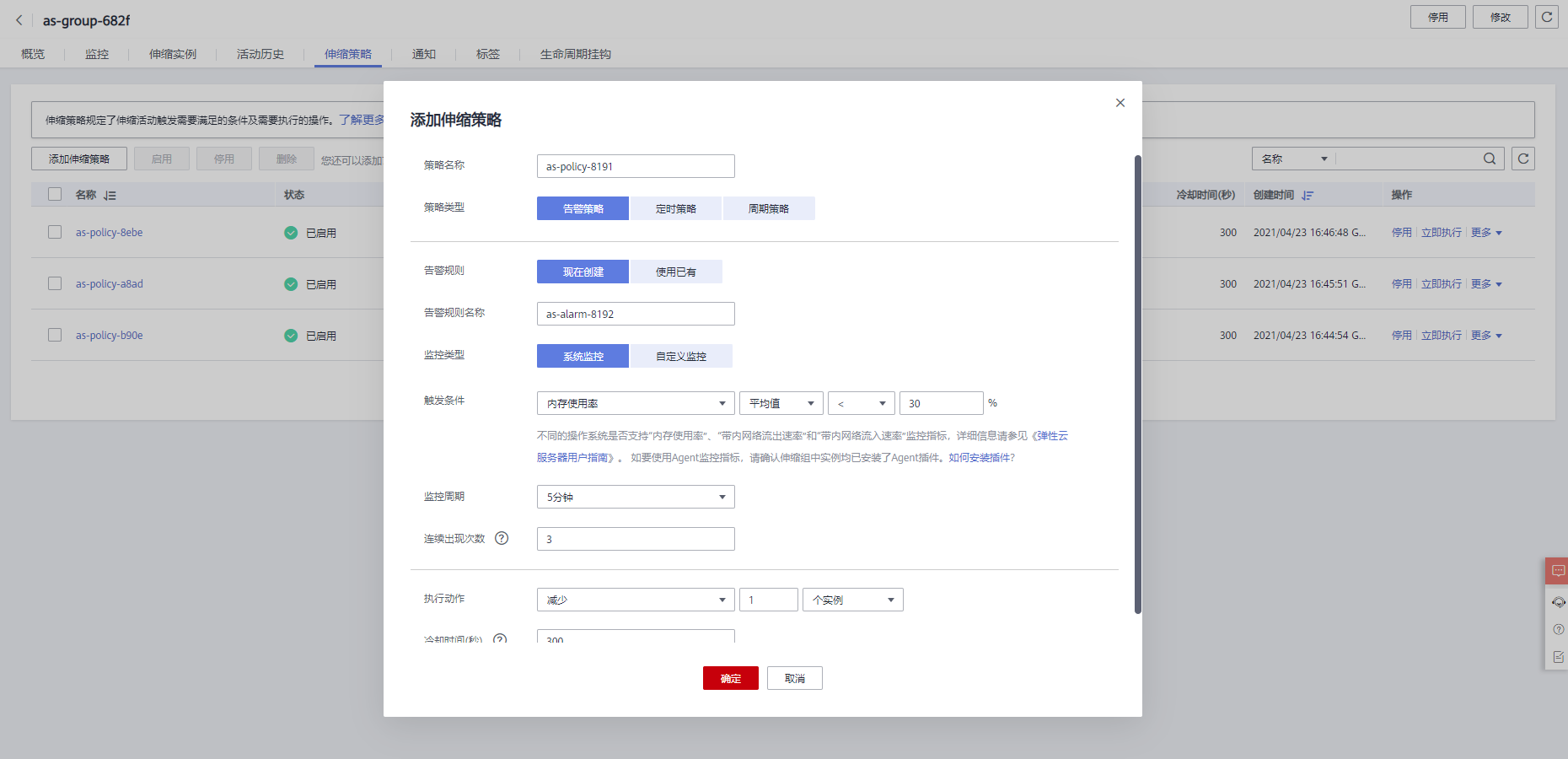
Task: Open the 如何安装插件 link
Action: (981, 458)
